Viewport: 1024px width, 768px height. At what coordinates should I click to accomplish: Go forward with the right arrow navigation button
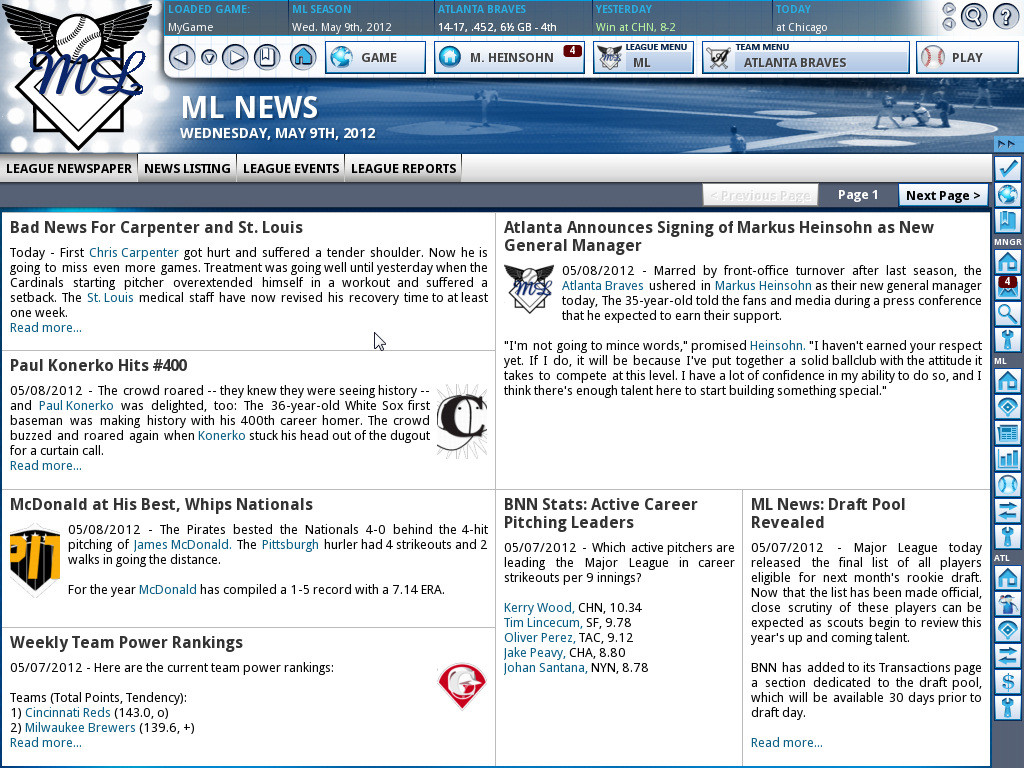click(x=235, y=57)
